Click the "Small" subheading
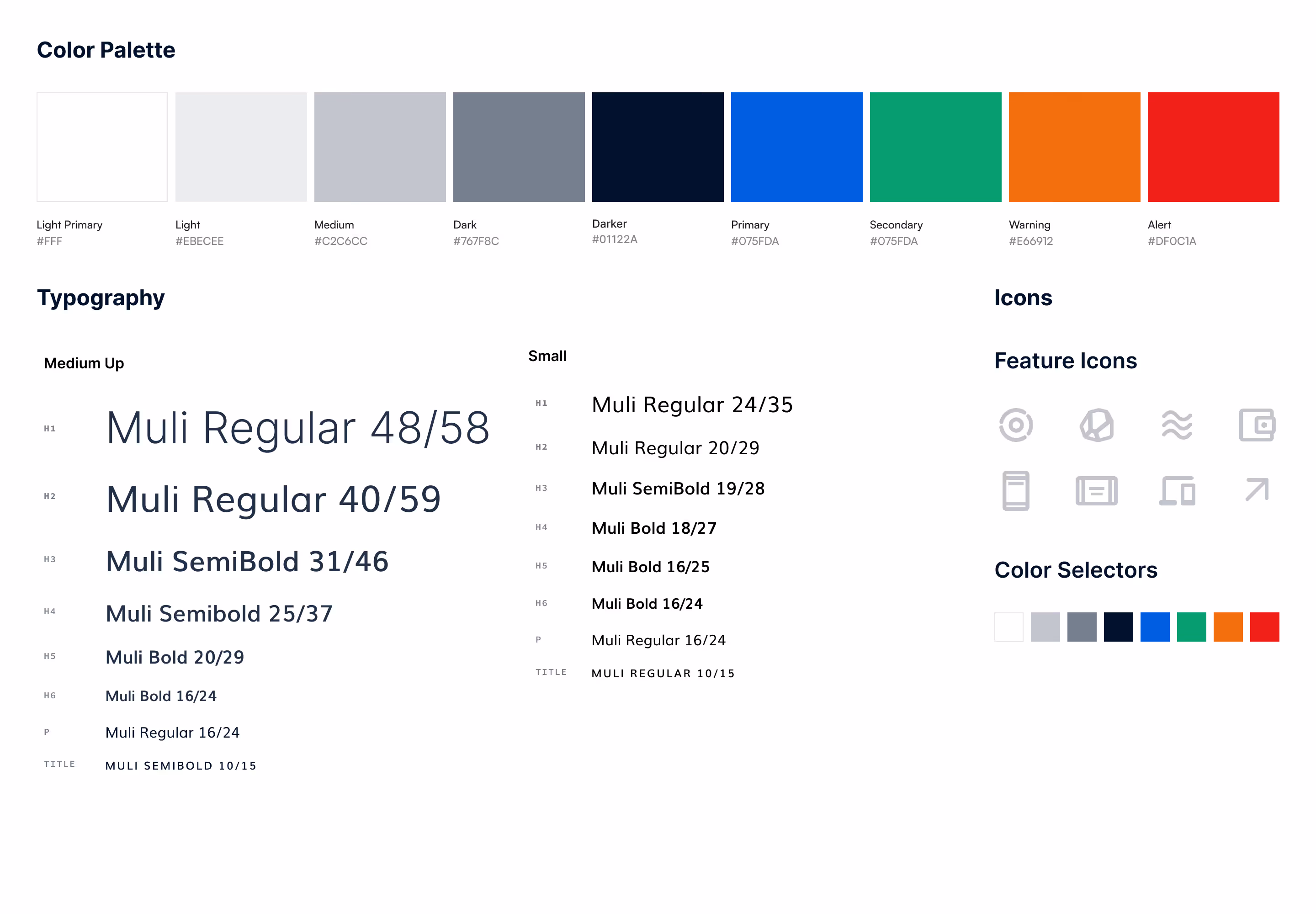1316x914 pixels. pos(547,356)
